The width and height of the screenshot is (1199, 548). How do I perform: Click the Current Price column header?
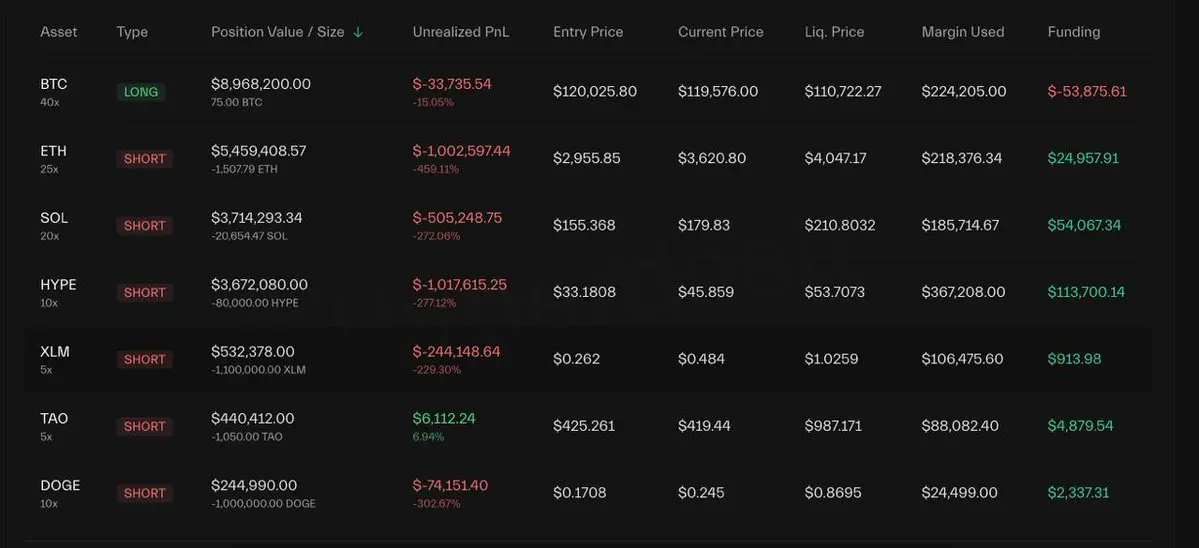[x=720, y=32]
